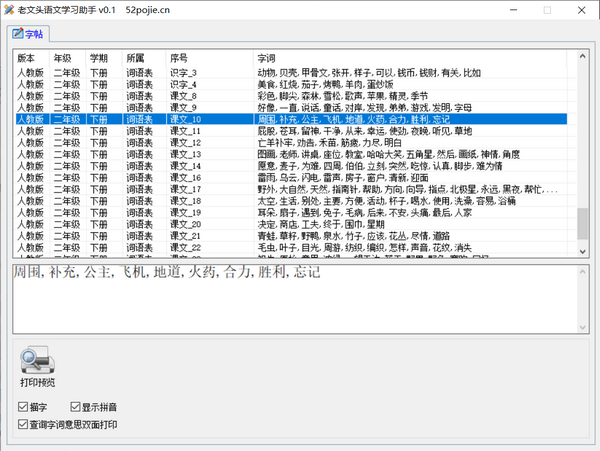Close the application window
600x451 pixels.
[580, 10]
